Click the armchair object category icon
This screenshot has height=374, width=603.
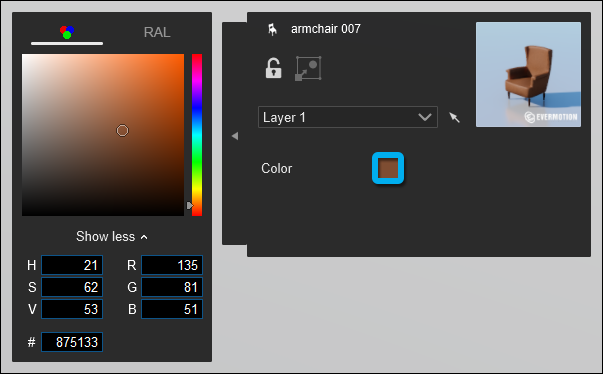[x=272, y=29]
